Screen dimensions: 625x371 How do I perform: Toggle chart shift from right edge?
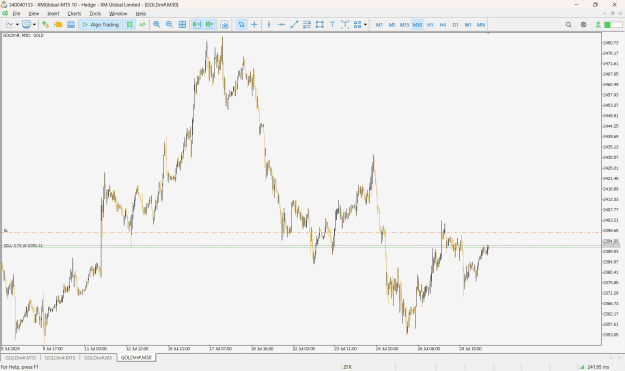pos(210,25)
